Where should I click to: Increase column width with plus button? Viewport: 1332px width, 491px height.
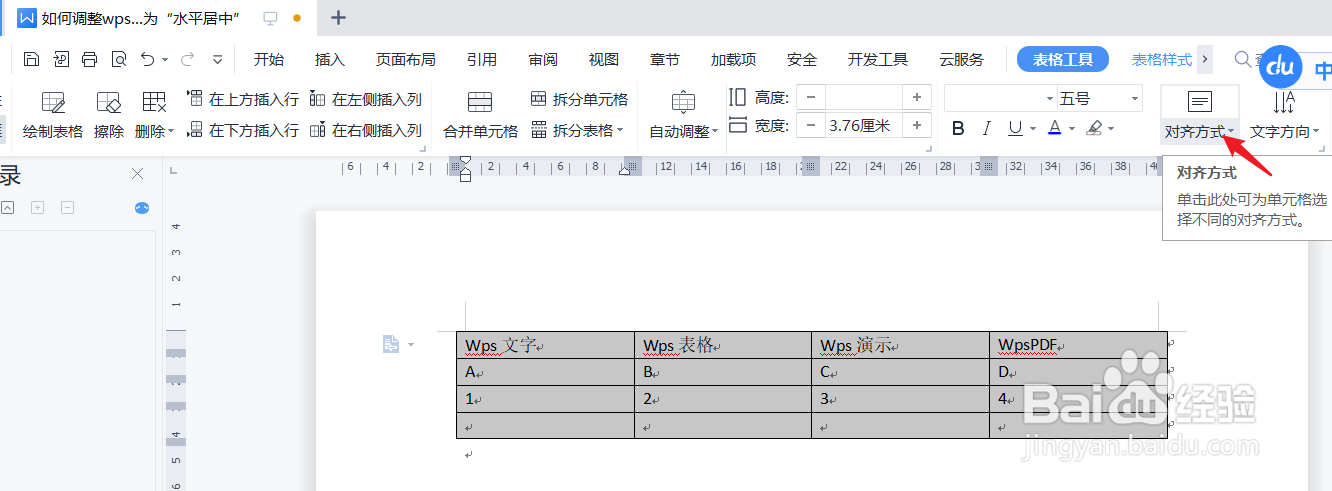916,125
